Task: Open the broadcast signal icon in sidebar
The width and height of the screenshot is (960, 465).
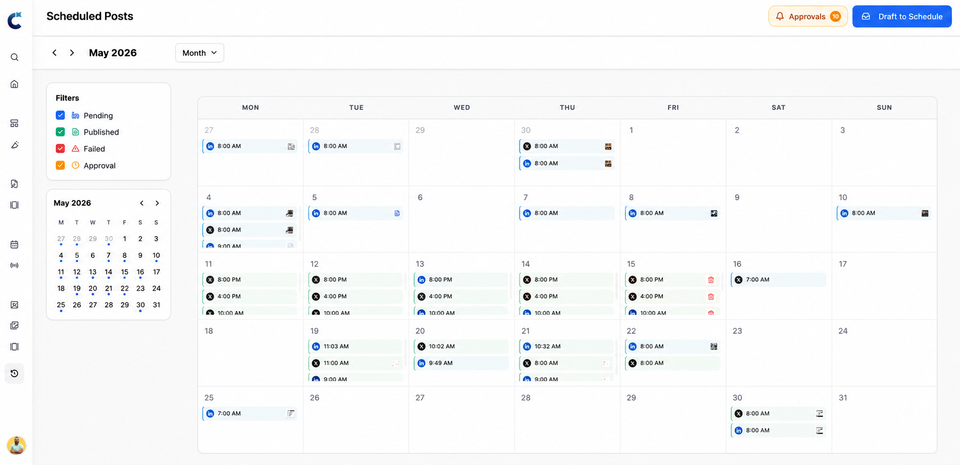Action: click(x=14, y=266)
